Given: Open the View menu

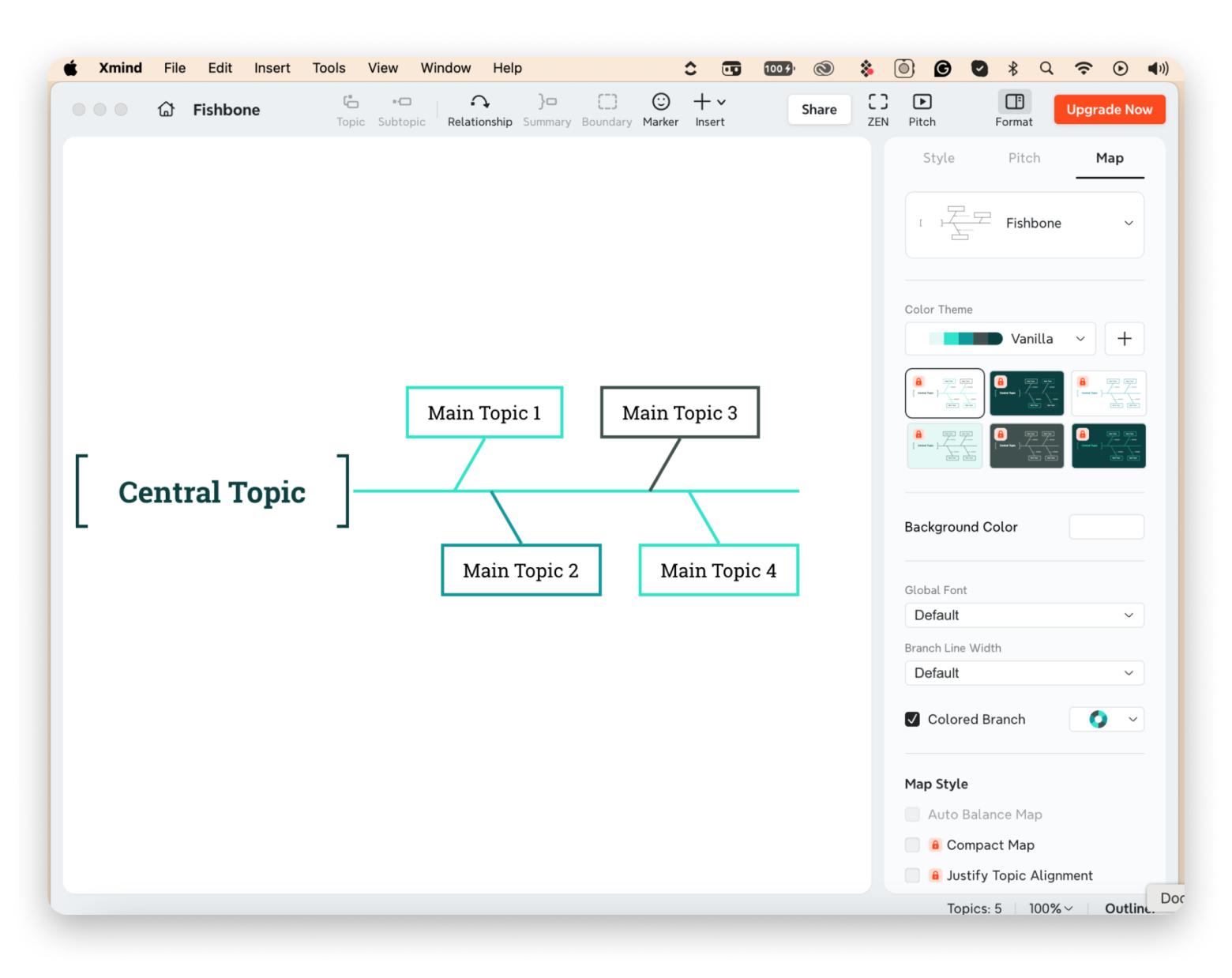Looking at the screenshot, I should pyautogui.click(x=383, y=68).
